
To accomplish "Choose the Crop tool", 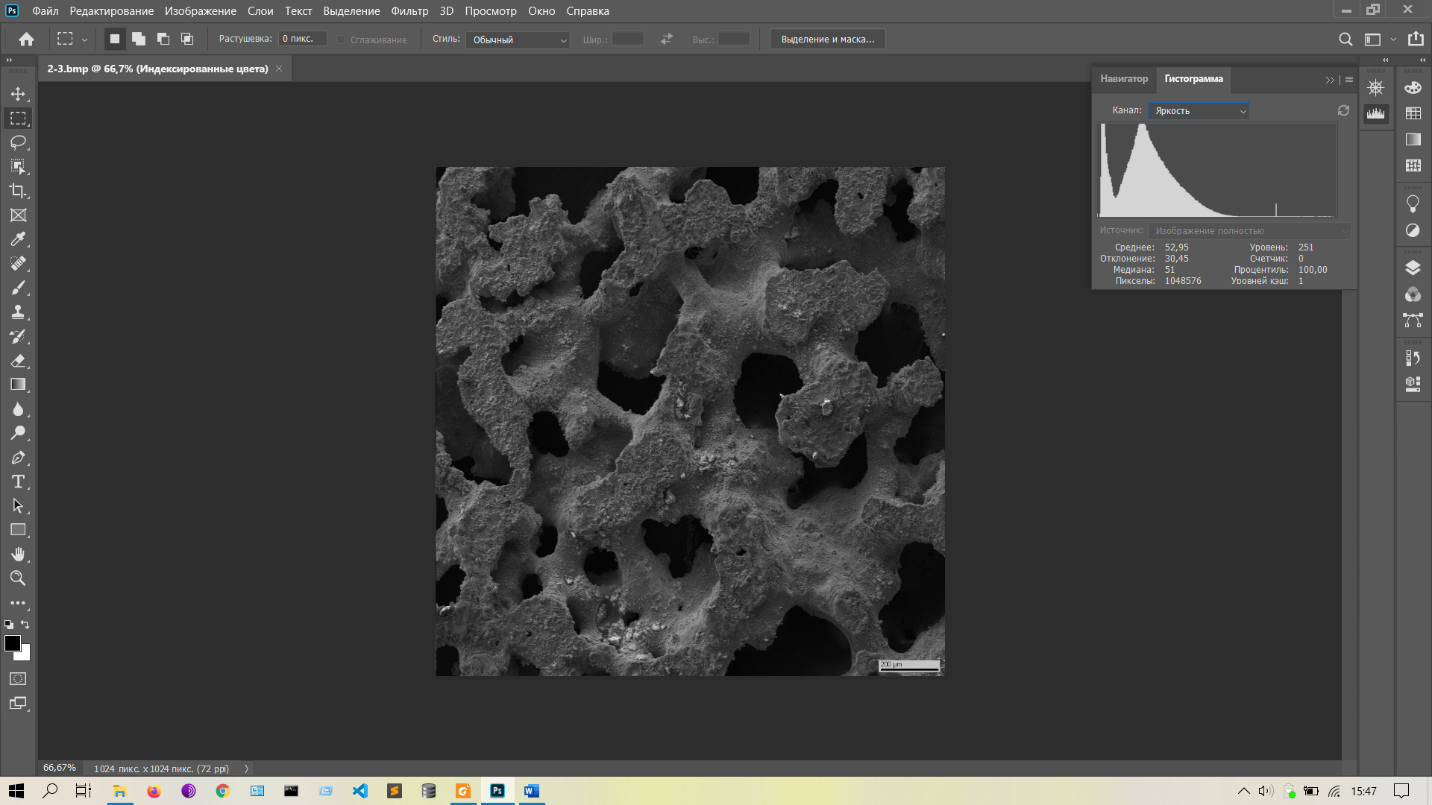I will (18, 191).
